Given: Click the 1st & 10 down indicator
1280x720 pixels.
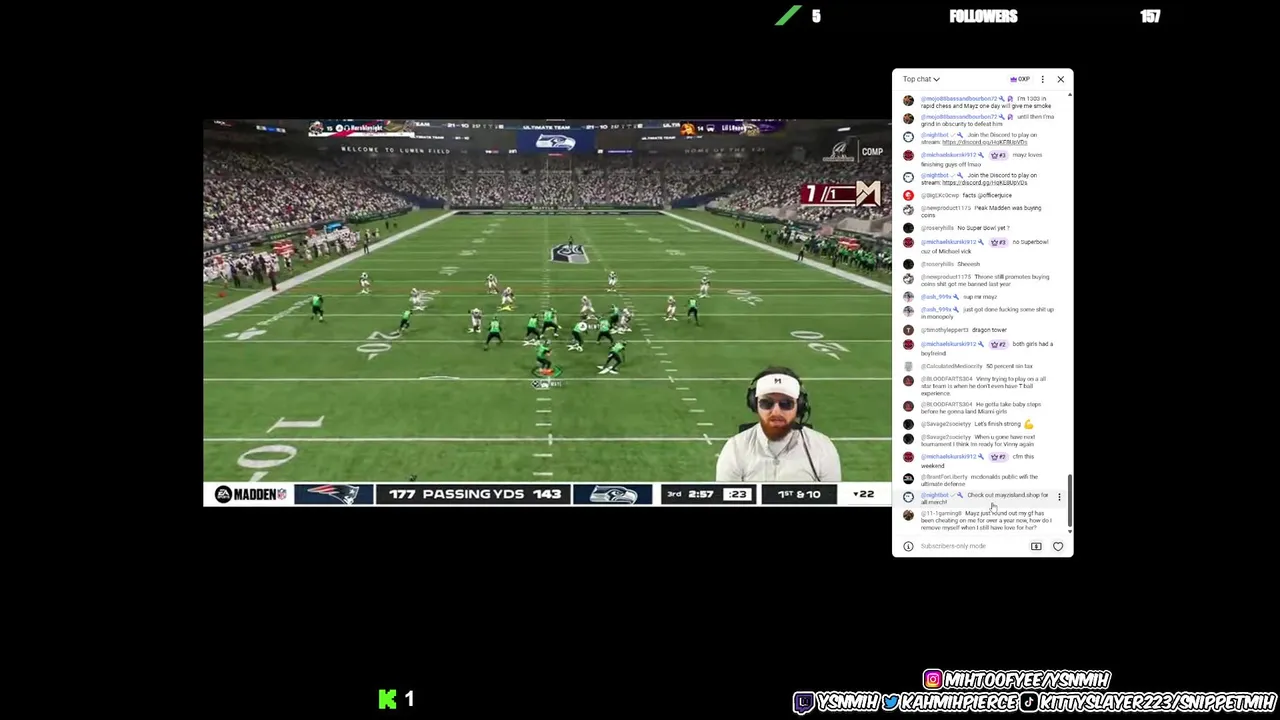Looking at the screenshot, I should tap(799, 494).
